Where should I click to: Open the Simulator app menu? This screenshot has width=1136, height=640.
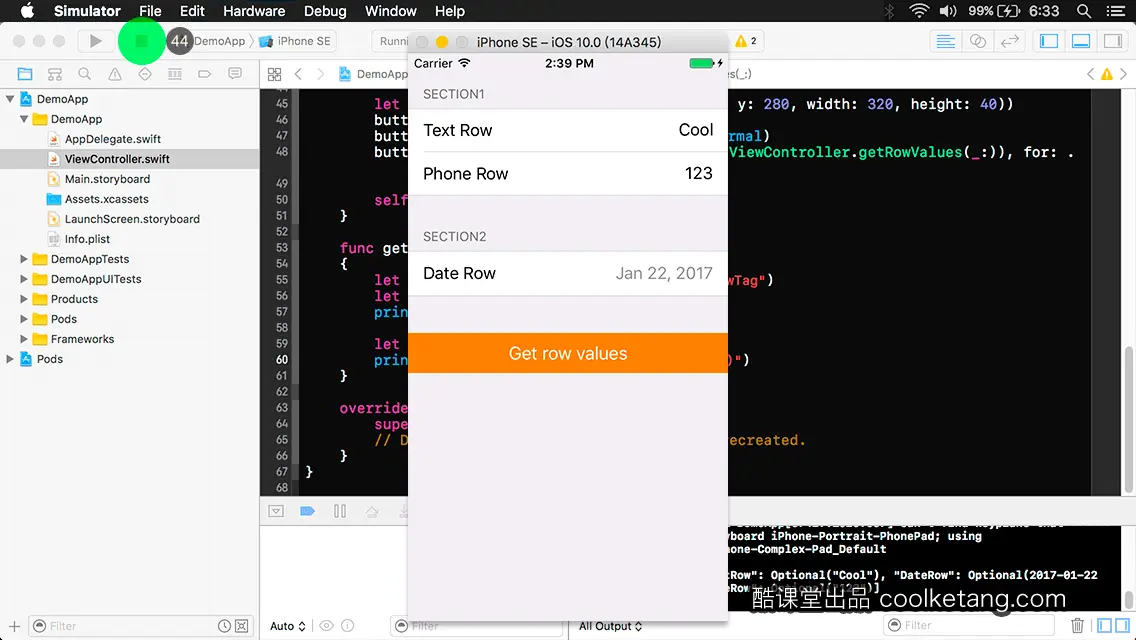tap(87, 11)
